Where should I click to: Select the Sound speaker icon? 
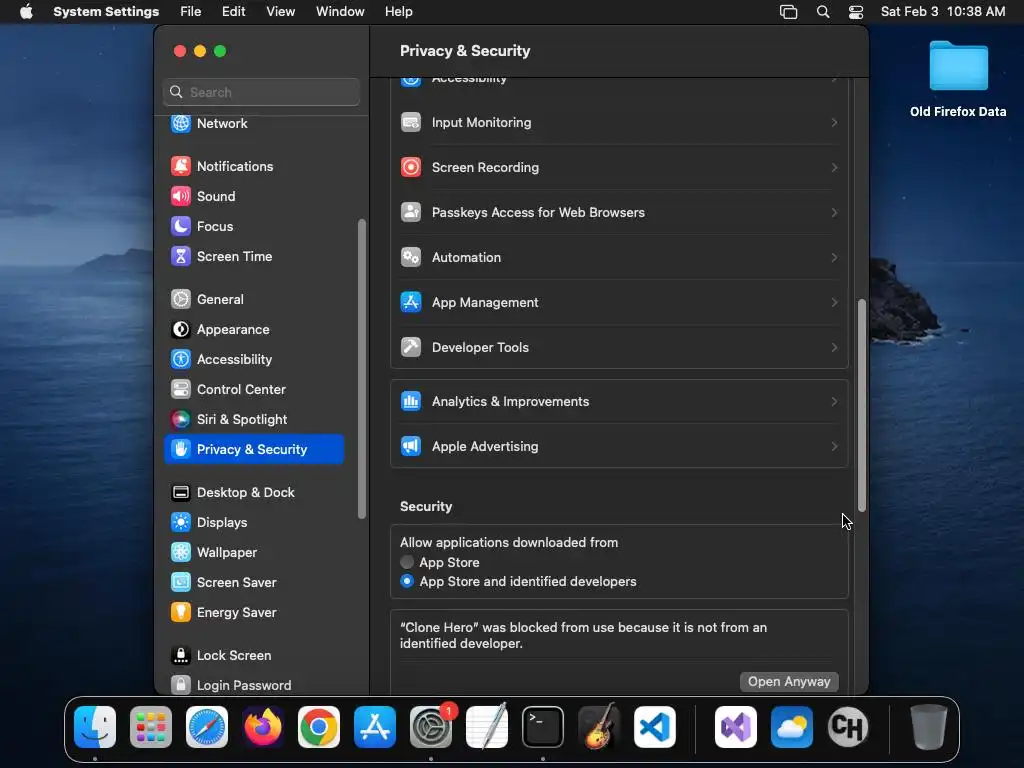pos(181,196)
